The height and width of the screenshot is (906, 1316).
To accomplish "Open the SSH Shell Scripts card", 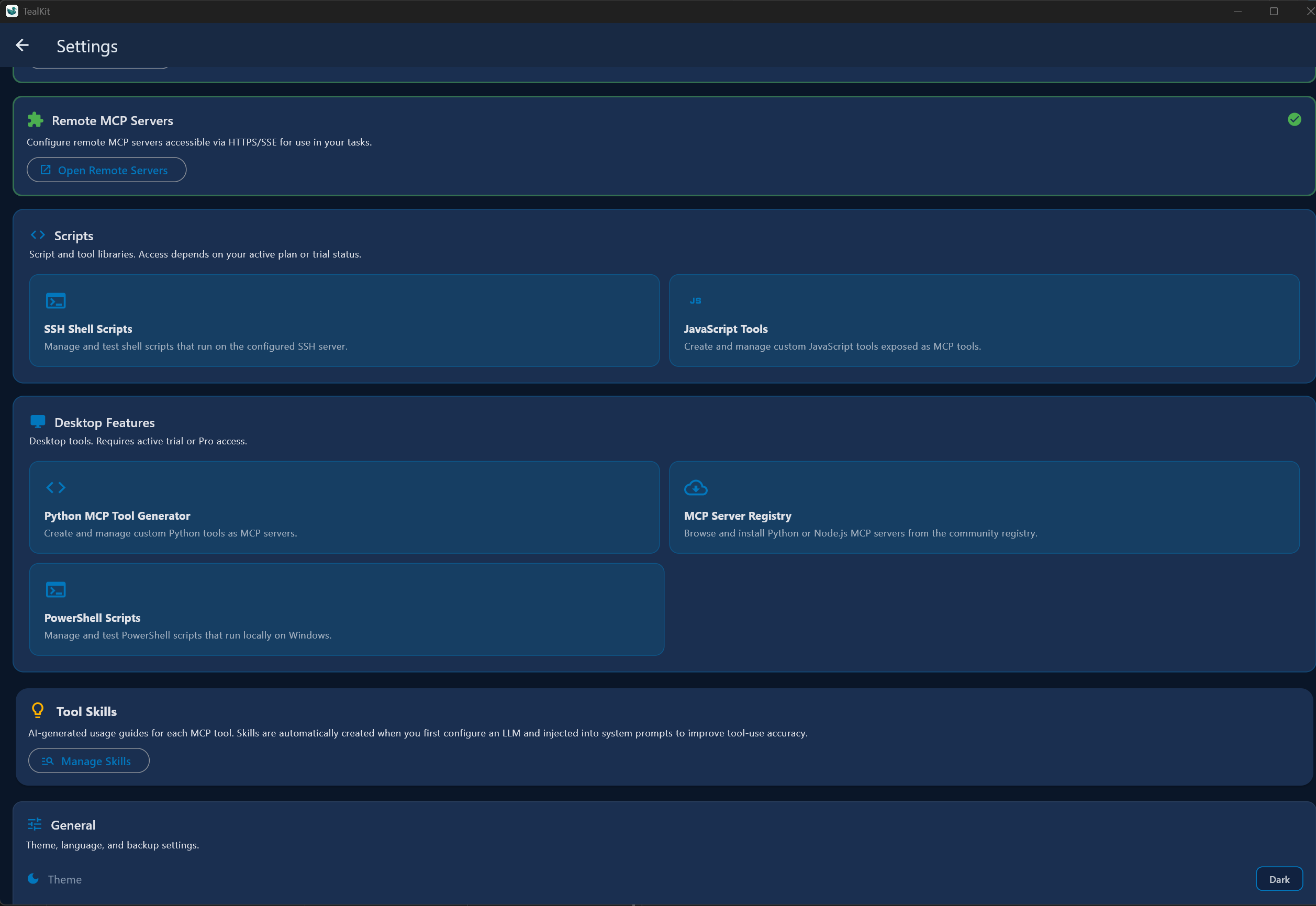I will tap(344, 321).
